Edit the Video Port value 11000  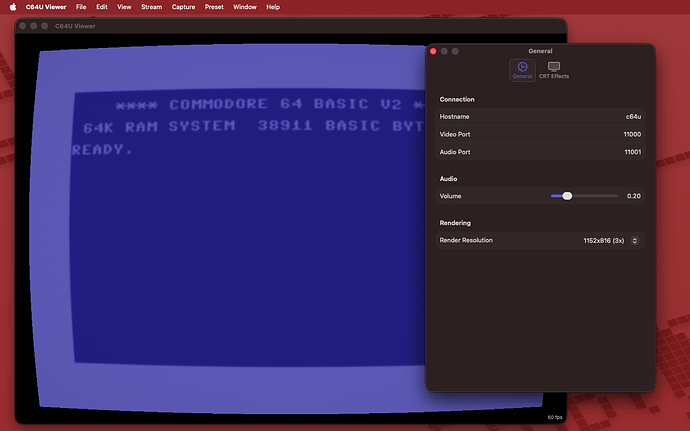(x=632, y=134)
